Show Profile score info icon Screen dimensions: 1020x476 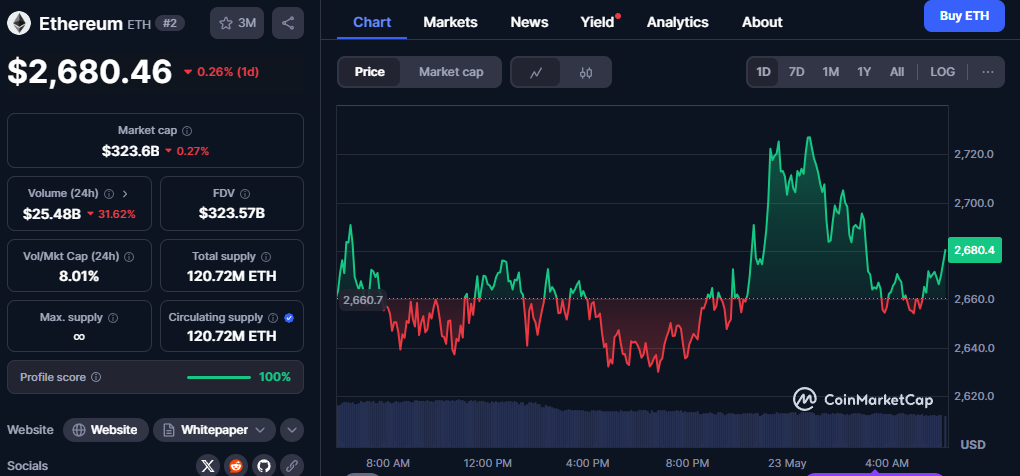[96, 377]
